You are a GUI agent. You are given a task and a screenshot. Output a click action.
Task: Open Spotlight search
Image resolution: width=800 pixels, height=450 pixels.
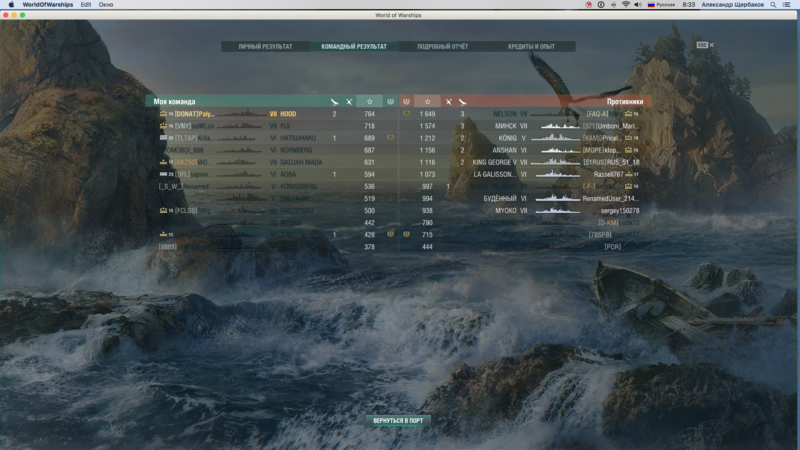click(773, 5)
